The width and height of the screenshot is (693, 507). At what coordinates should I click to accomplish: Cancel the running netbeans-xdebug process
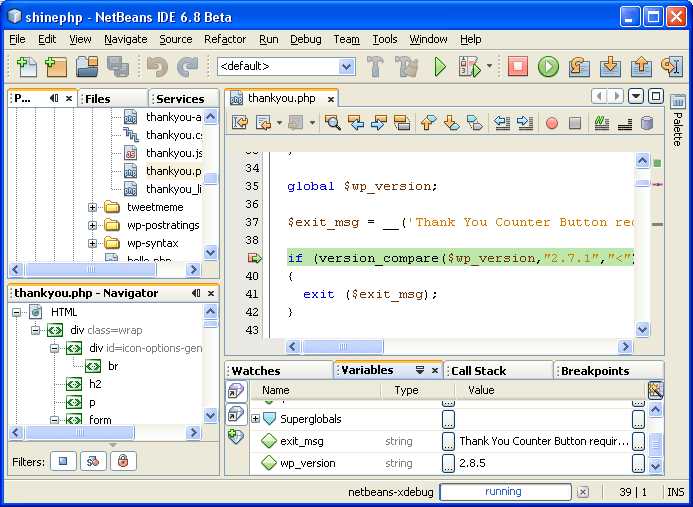coord(583,492)
